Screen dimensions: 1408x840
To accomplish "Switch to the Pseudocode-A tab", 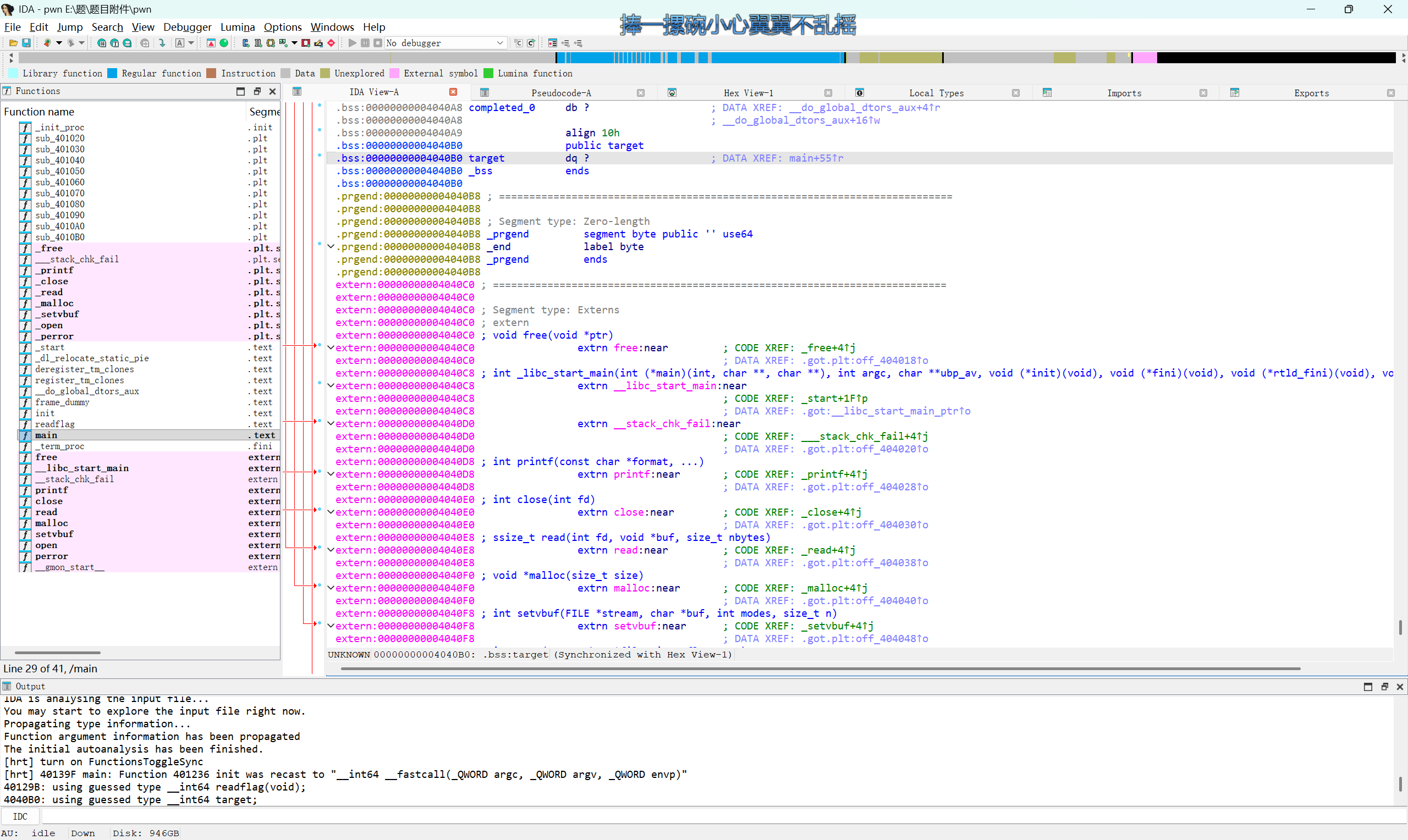I will (x=560, y=93).
